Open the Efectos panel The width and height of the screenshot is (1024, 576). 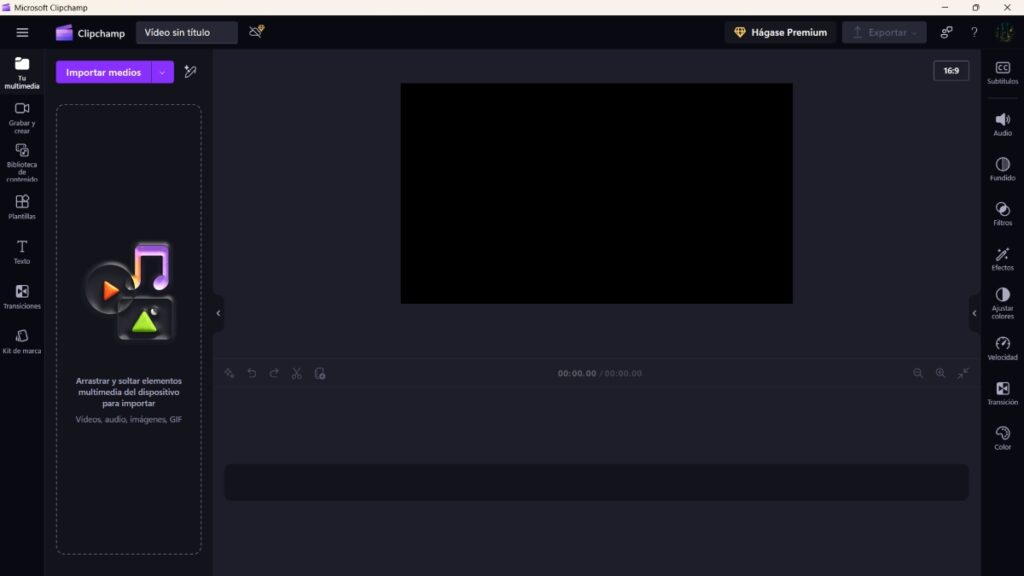(x=1001, y=260)
